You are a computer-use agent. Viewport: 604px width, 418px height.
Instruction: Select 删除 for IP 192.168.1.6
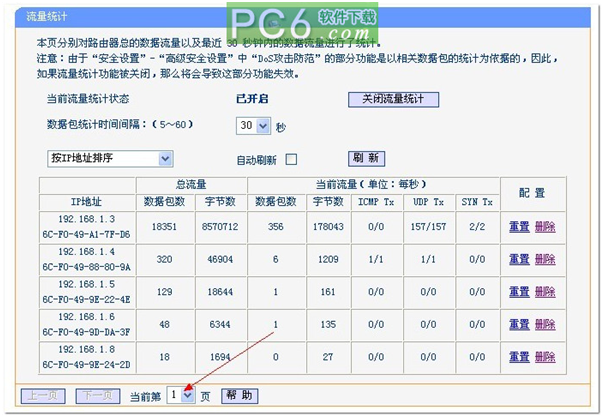(544, 323)
